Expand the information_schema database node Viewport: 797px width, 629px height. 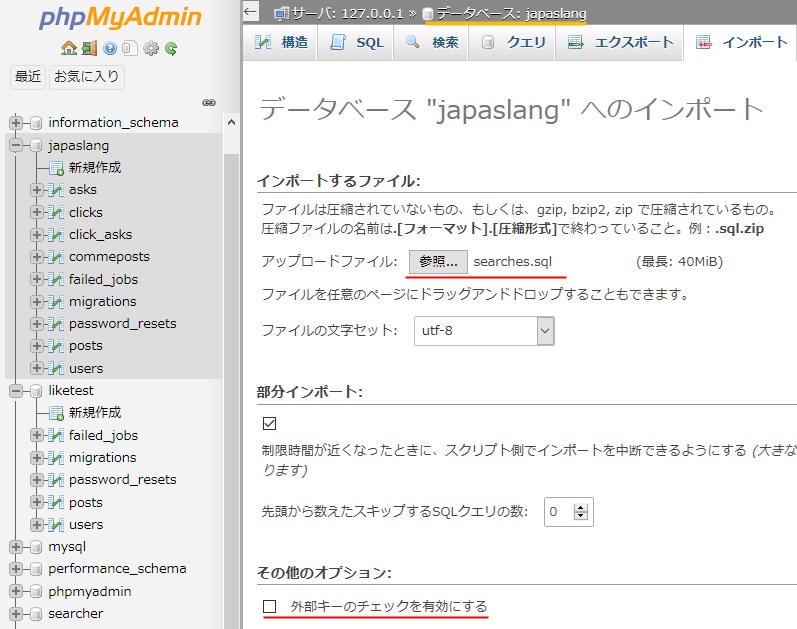pyautogui.click(x=16, y=123)
